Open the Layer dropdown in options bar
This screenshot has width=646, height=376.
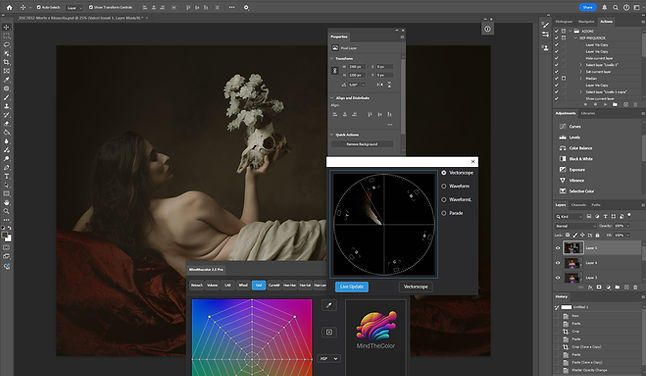(75, 7)
